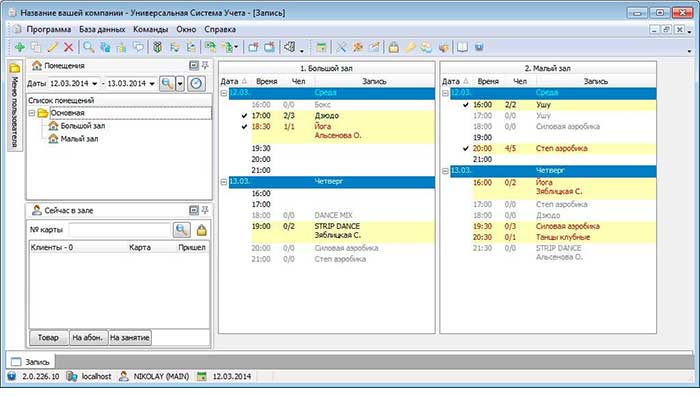Click the checkmark on 16:00 Ушу row
Image resolution: width=700 pixels, height=396 pixels.
click(466, 104)
